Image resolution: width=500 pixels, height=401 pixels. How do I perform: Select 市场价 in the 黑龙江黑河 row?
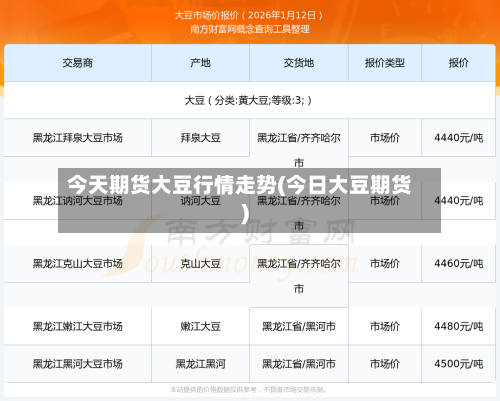[385, 364]
